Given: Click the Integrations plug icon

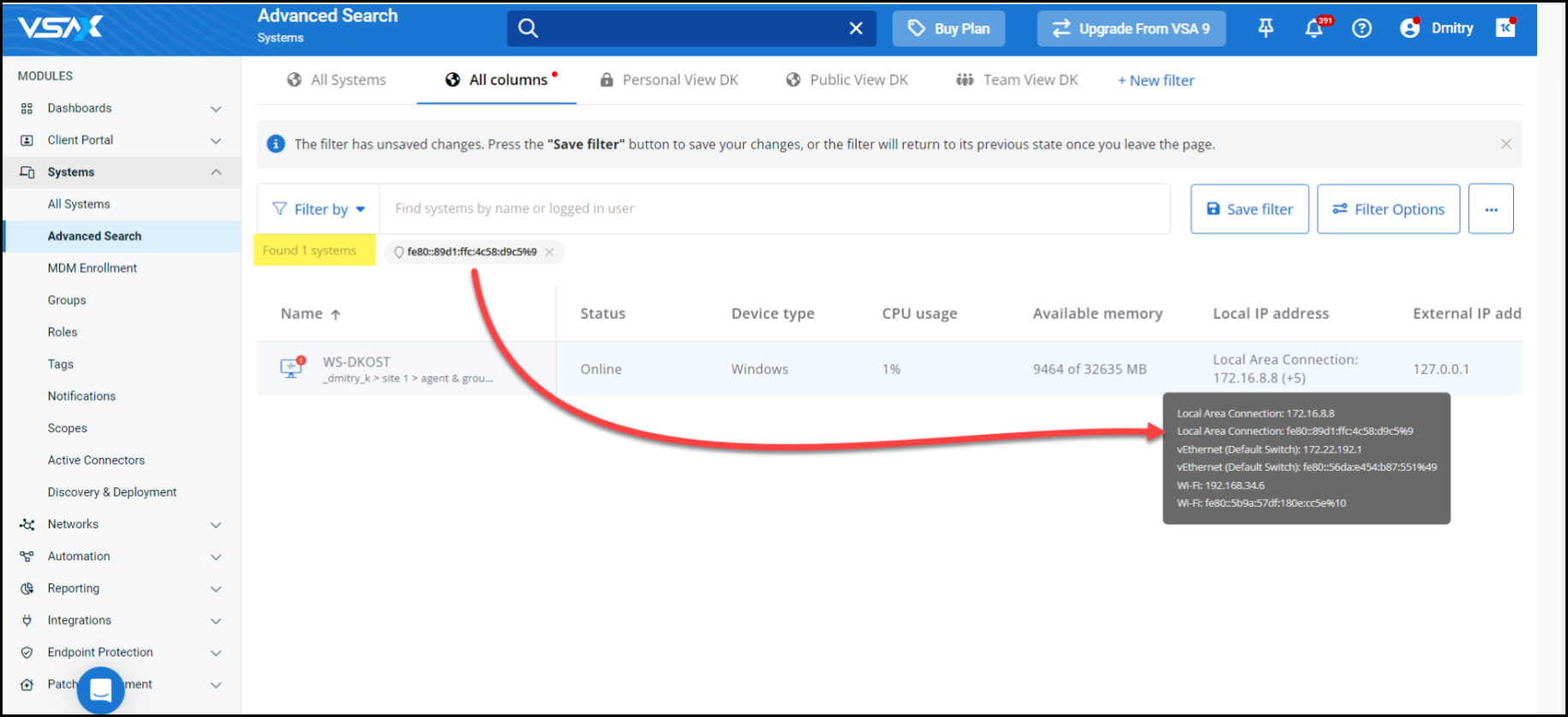Looking at the screenshot, I should 27,620.
